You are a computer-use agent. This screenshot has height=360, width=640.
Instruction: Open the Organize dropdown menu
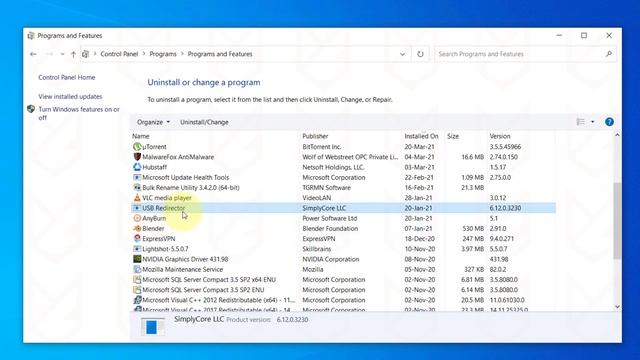153,122
